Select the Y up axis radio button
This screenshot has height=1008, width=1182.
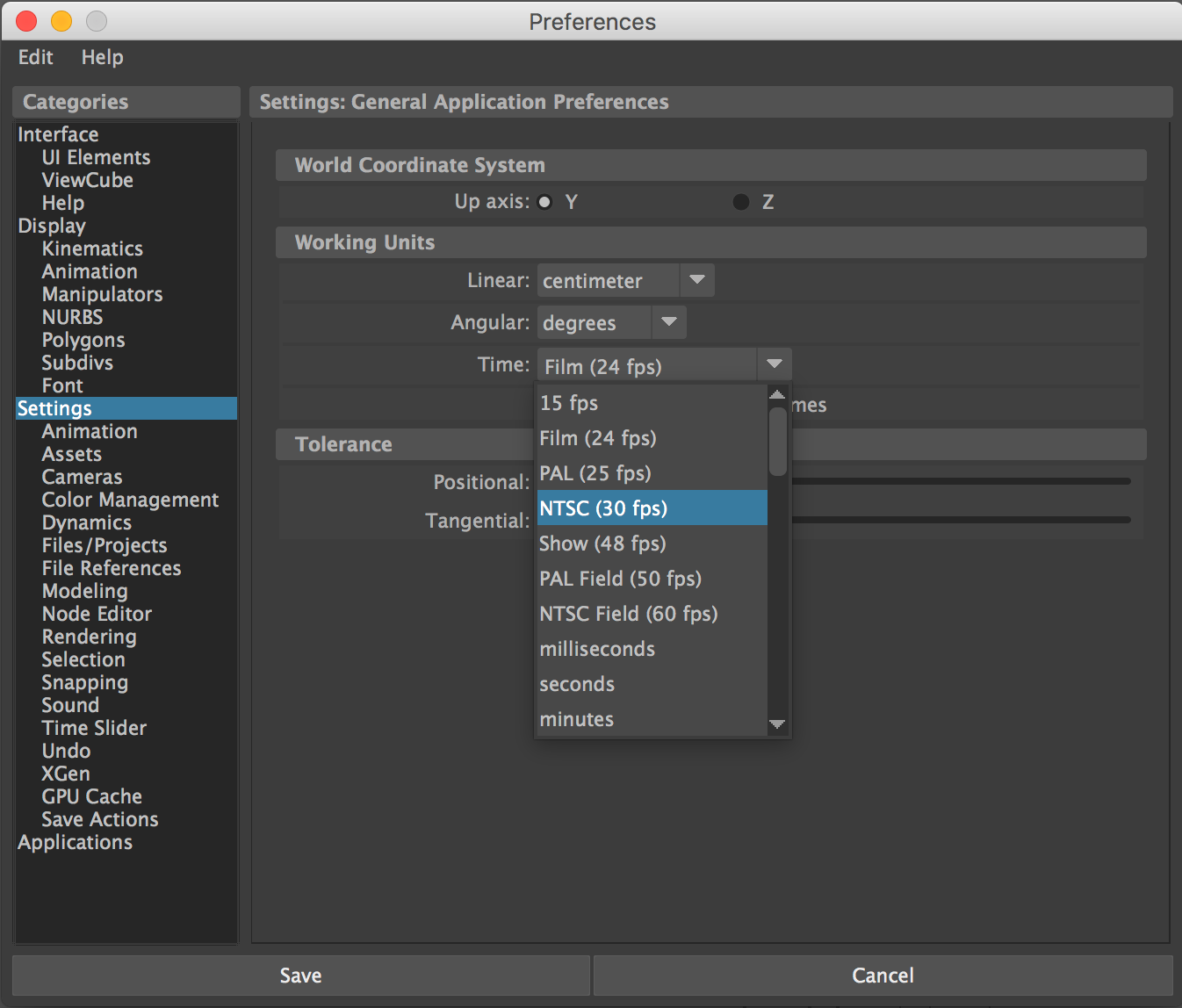[x=544, y=201]
